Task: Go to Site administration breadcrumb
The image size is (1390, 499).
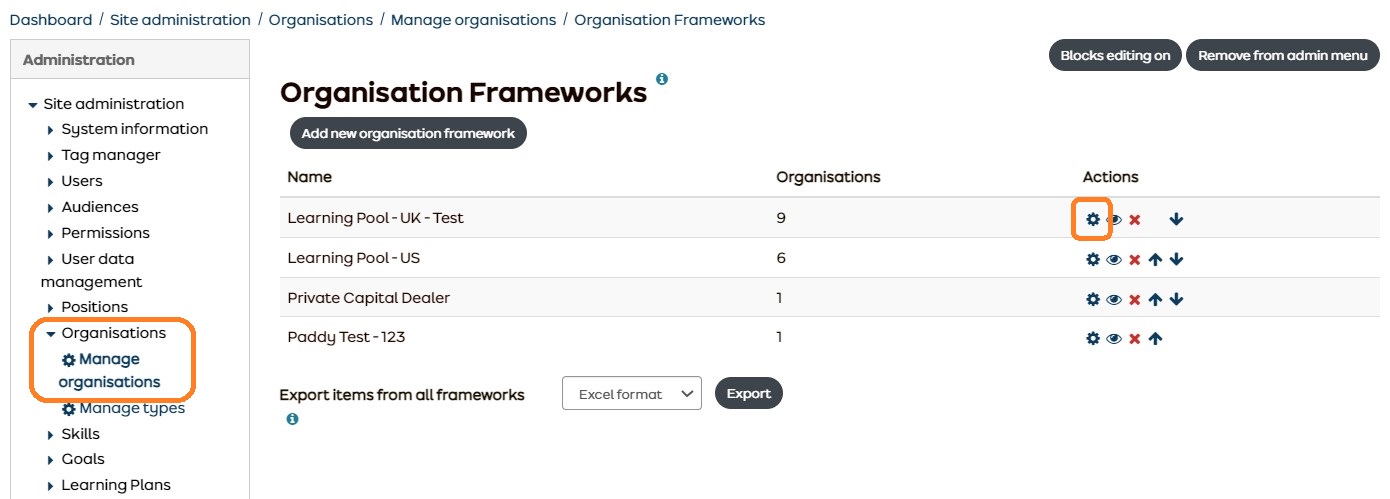Action: pos(180,20)
